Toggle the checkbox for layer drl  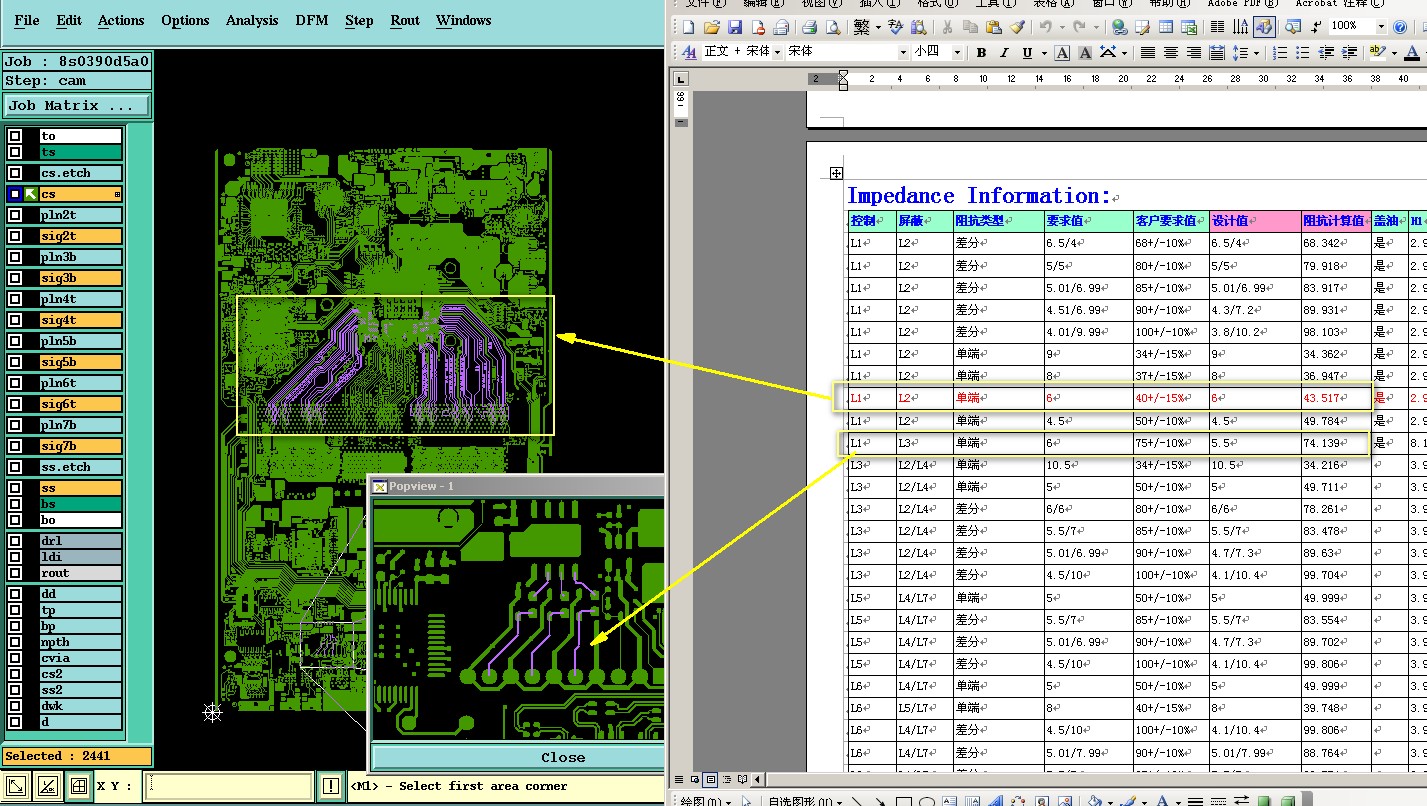click(x=15, y=541)
